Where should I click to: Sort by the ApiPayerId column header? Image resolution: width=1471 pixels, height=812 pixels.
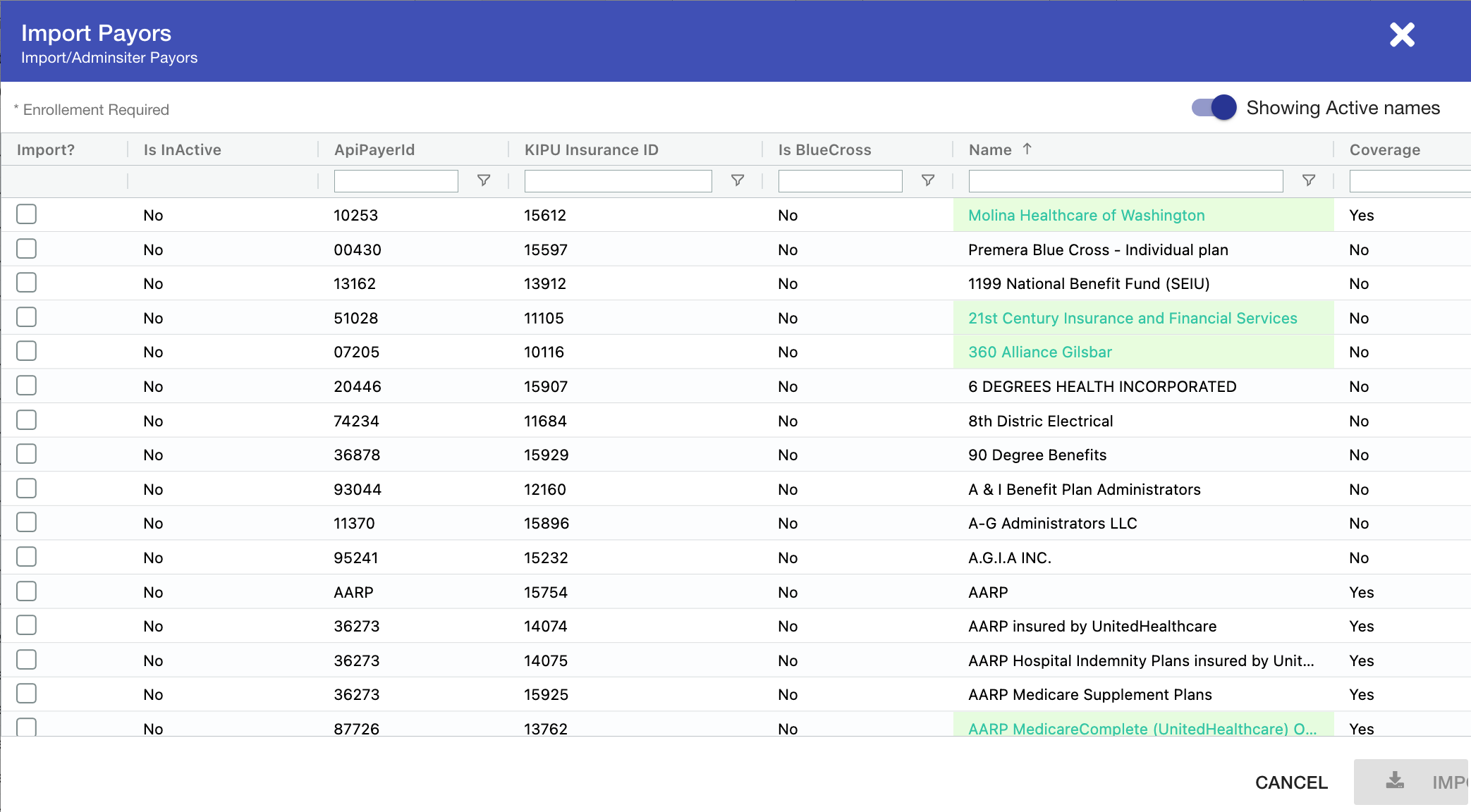pos(374,149)
